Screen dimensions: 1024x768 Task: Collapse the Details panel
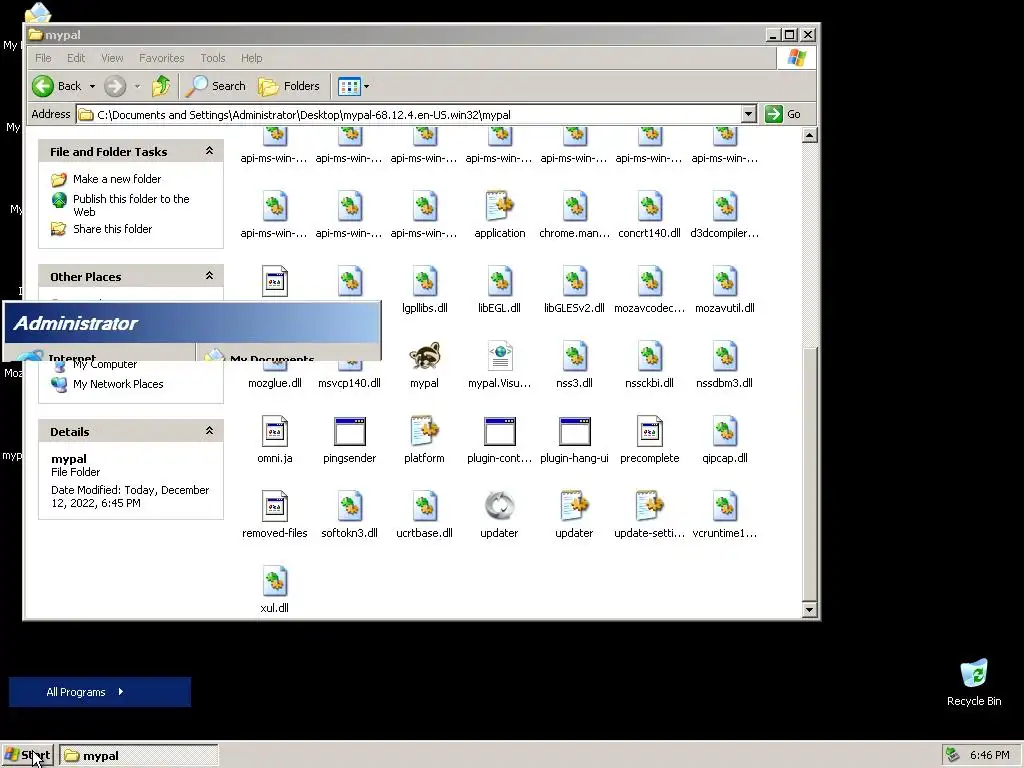coord(209,430)
